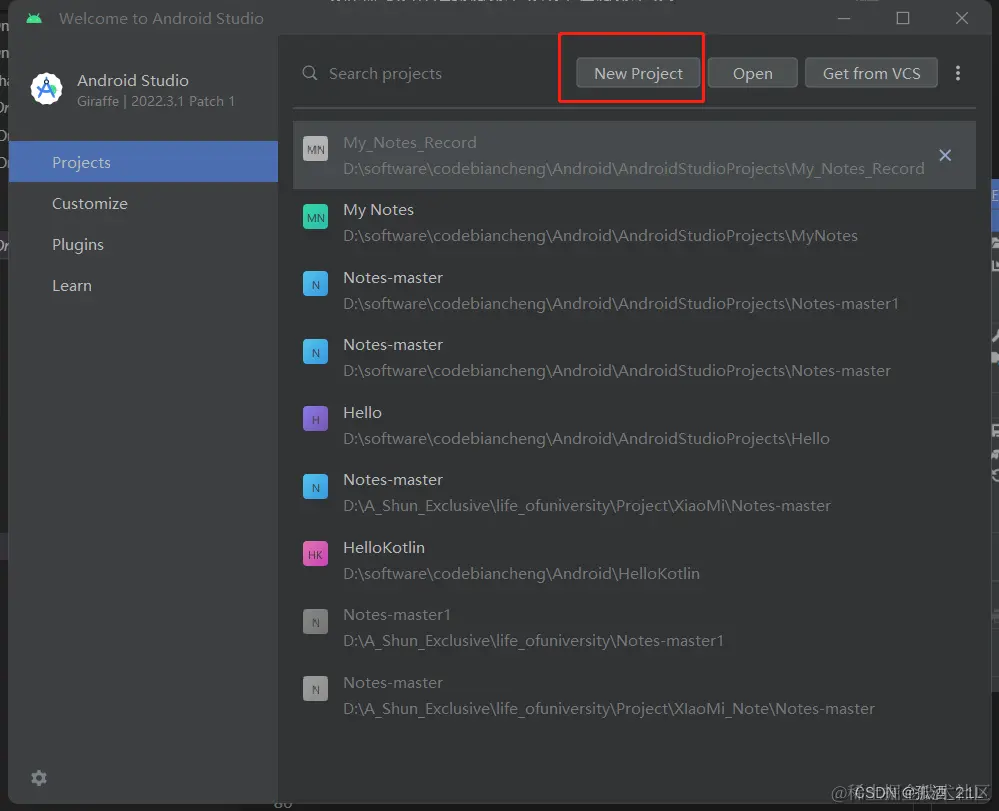Click the gray MN icon for My_Notes_Record
Viewport: 999px width, 811px height.
tap(315, 149)
